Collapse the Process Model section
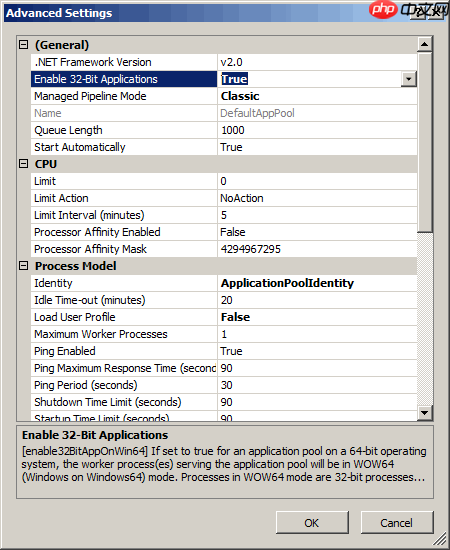The image size is (450, 550). pos(23,266)
